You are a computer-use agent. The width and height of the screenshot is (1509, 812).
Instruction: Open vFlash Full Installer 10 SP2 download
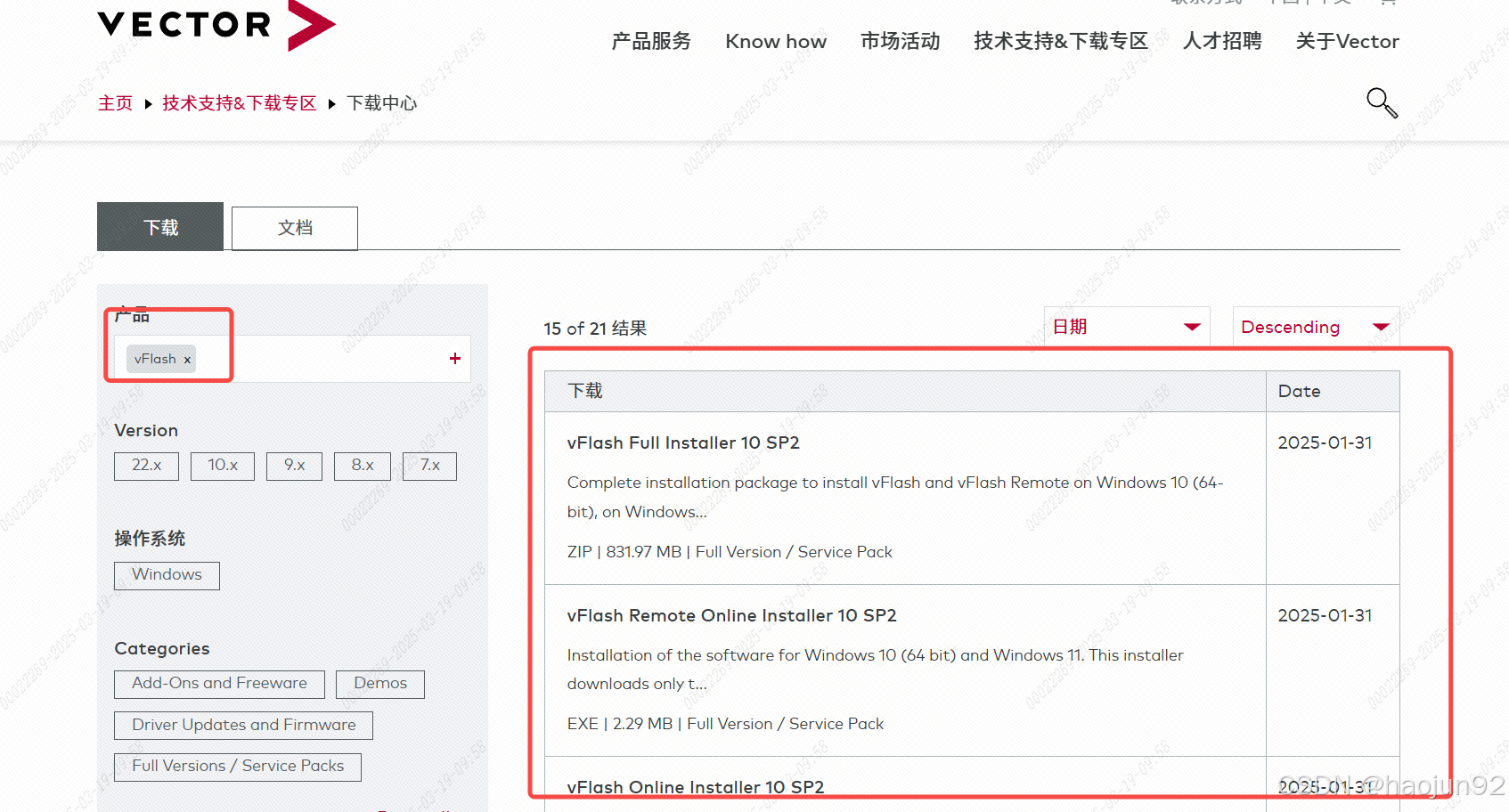[x=683, y=443]
